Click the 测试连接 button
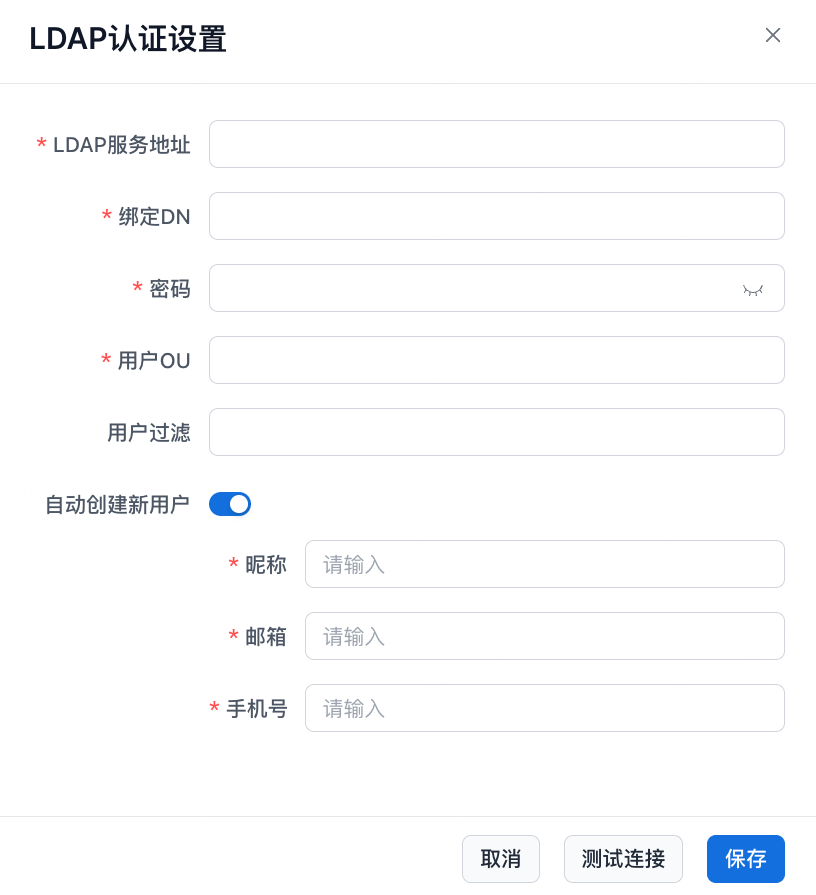816x895 pixels. [x=623, y=859]
